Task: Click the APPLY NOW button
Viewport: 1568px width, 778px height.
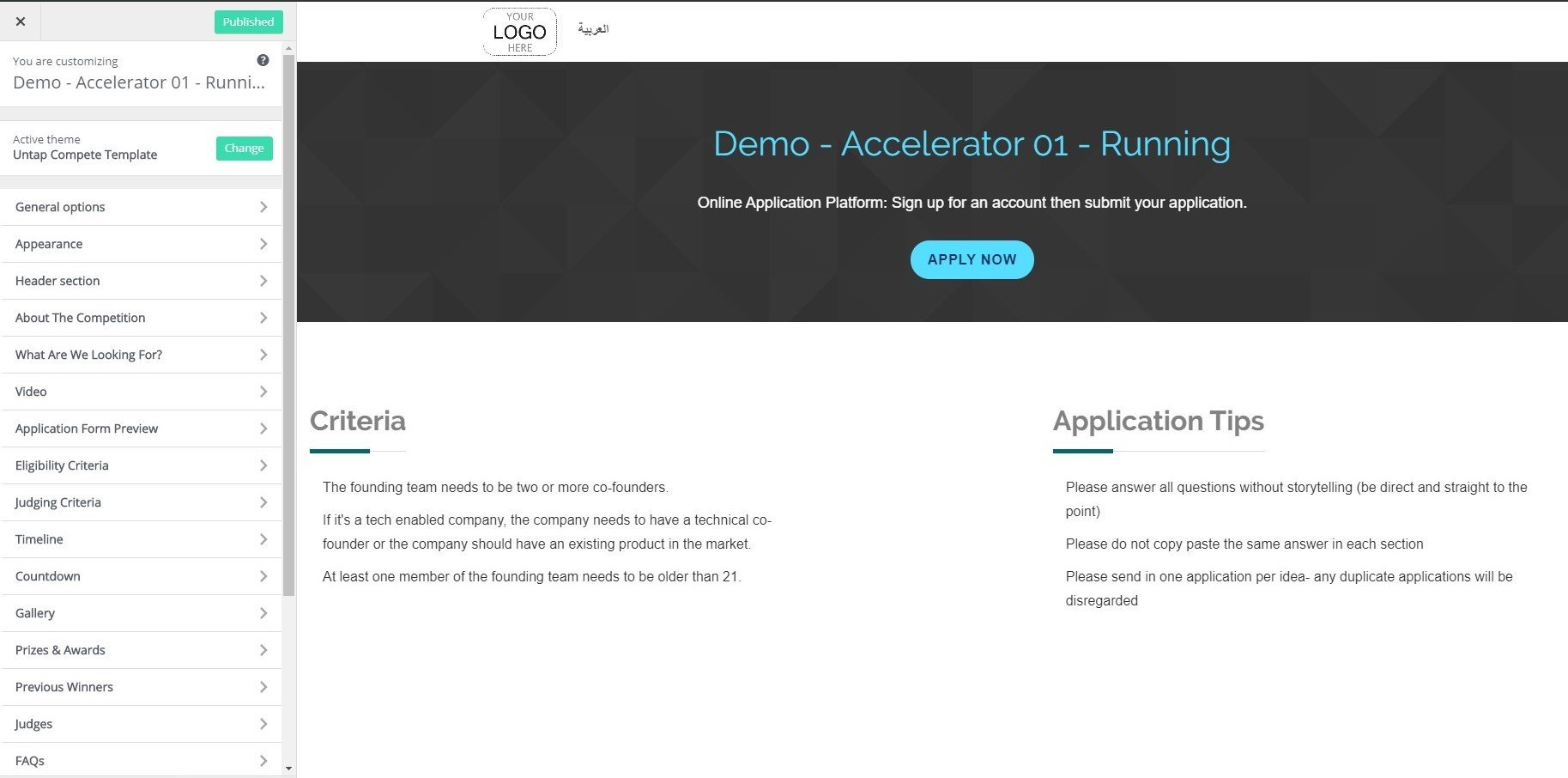Action: tap(972, 259)
